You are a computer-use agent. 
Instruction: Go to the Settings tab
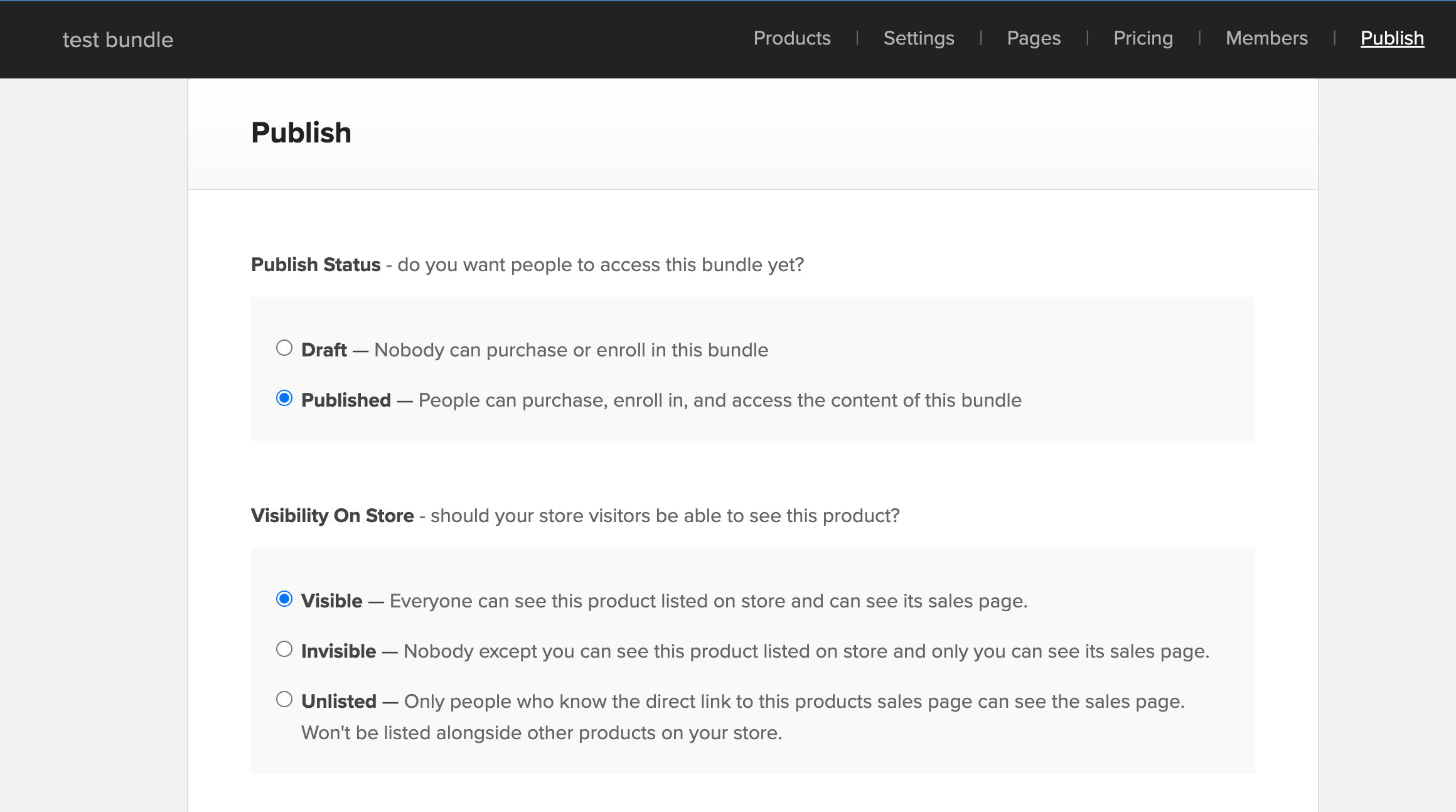tap(919, 38)
